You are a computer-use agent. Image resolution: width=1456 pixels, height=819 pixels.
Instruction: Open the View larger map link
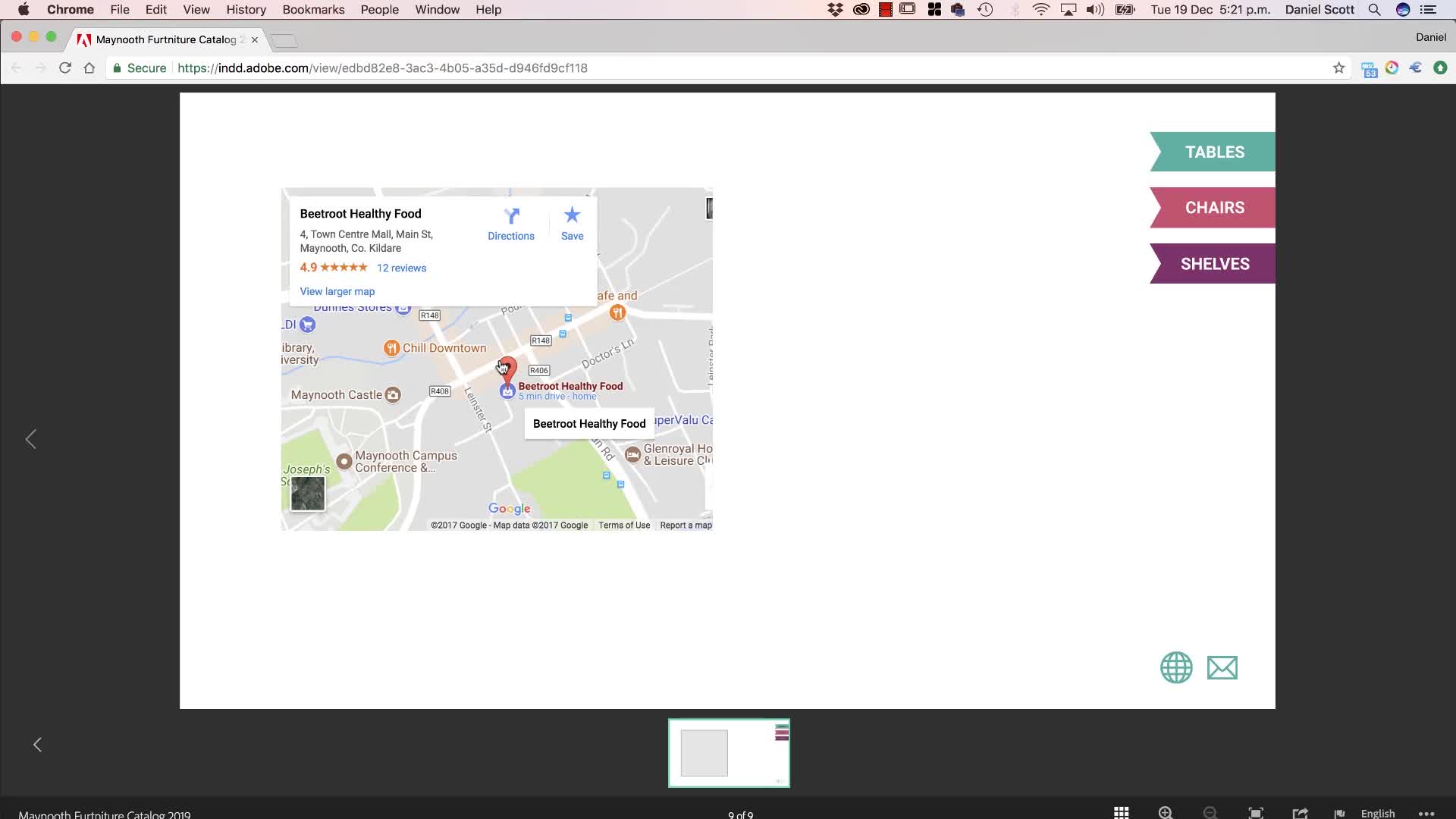pyautogui.click(x=337, y=291)
